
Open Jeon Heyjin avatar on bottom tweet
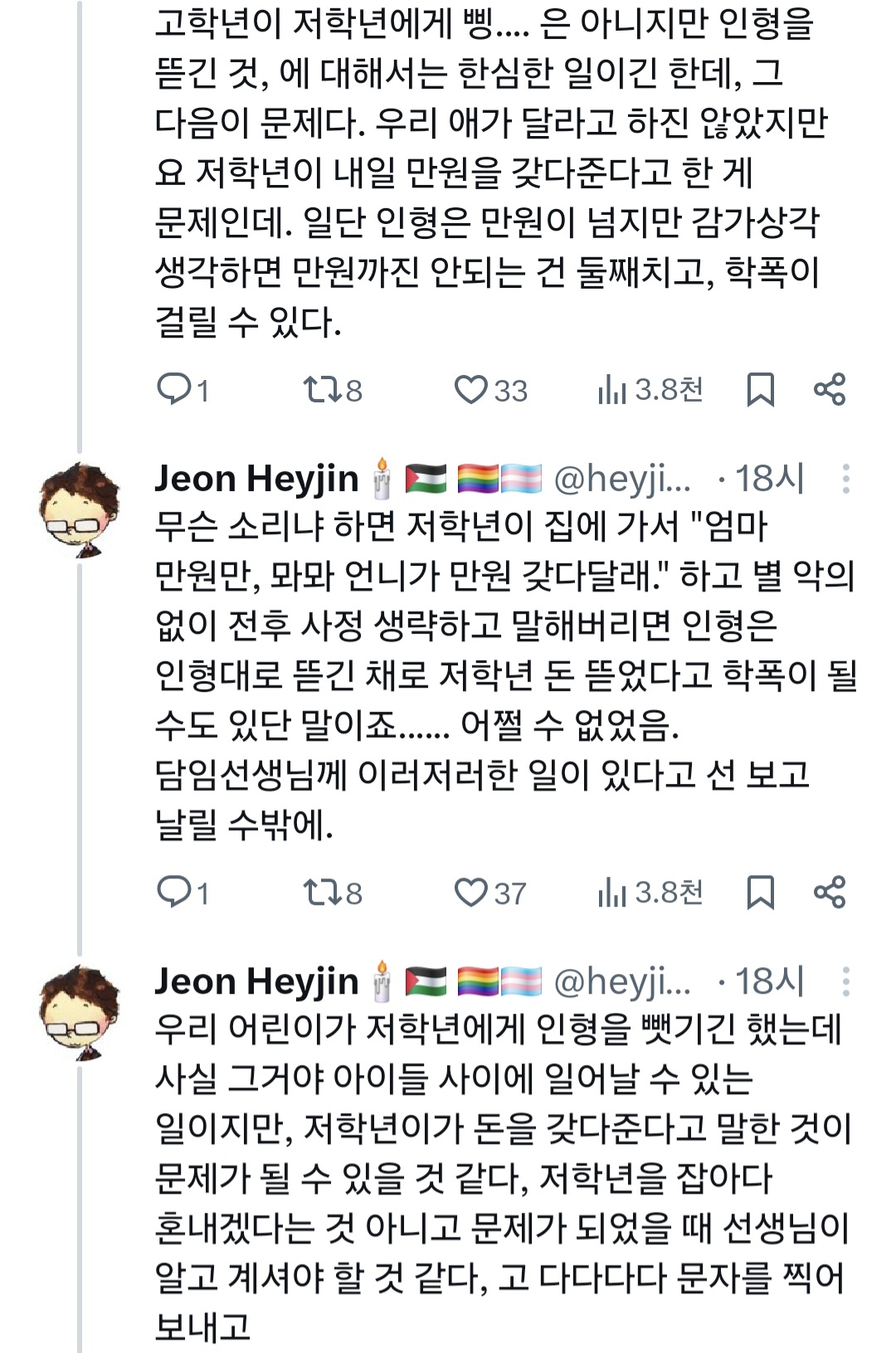pyautogui.click(x=80, y=1012)
